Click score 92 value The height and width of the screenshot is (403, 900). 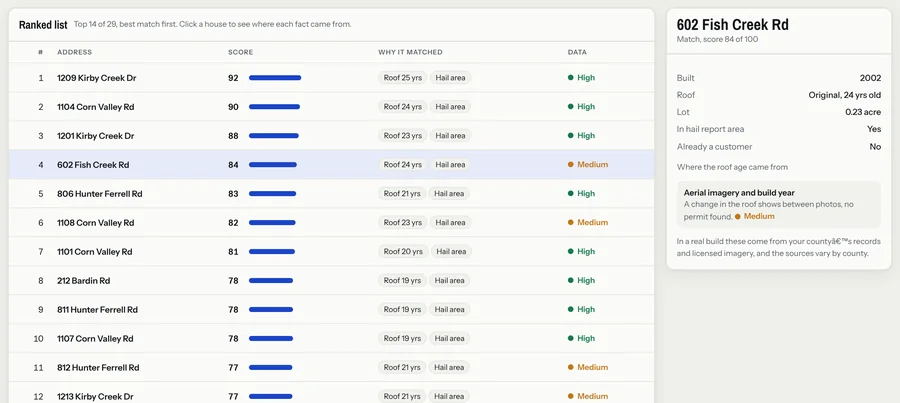coord(233,78)
